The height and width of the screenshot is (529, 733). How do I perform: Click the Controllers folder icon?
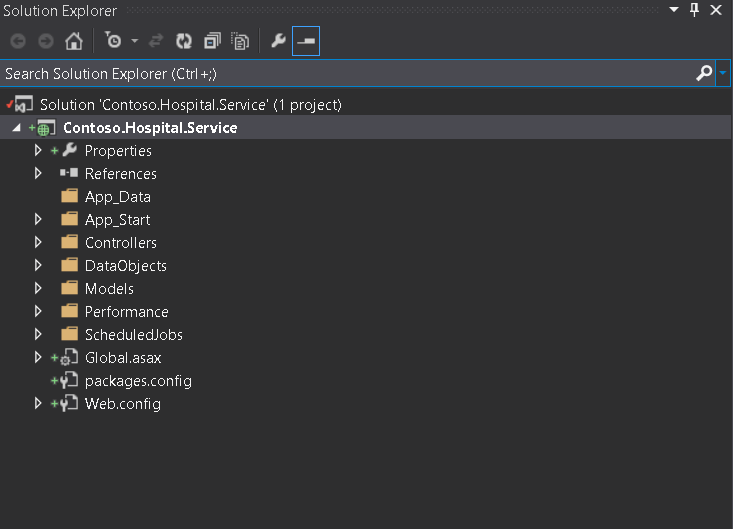coord(70,242)
